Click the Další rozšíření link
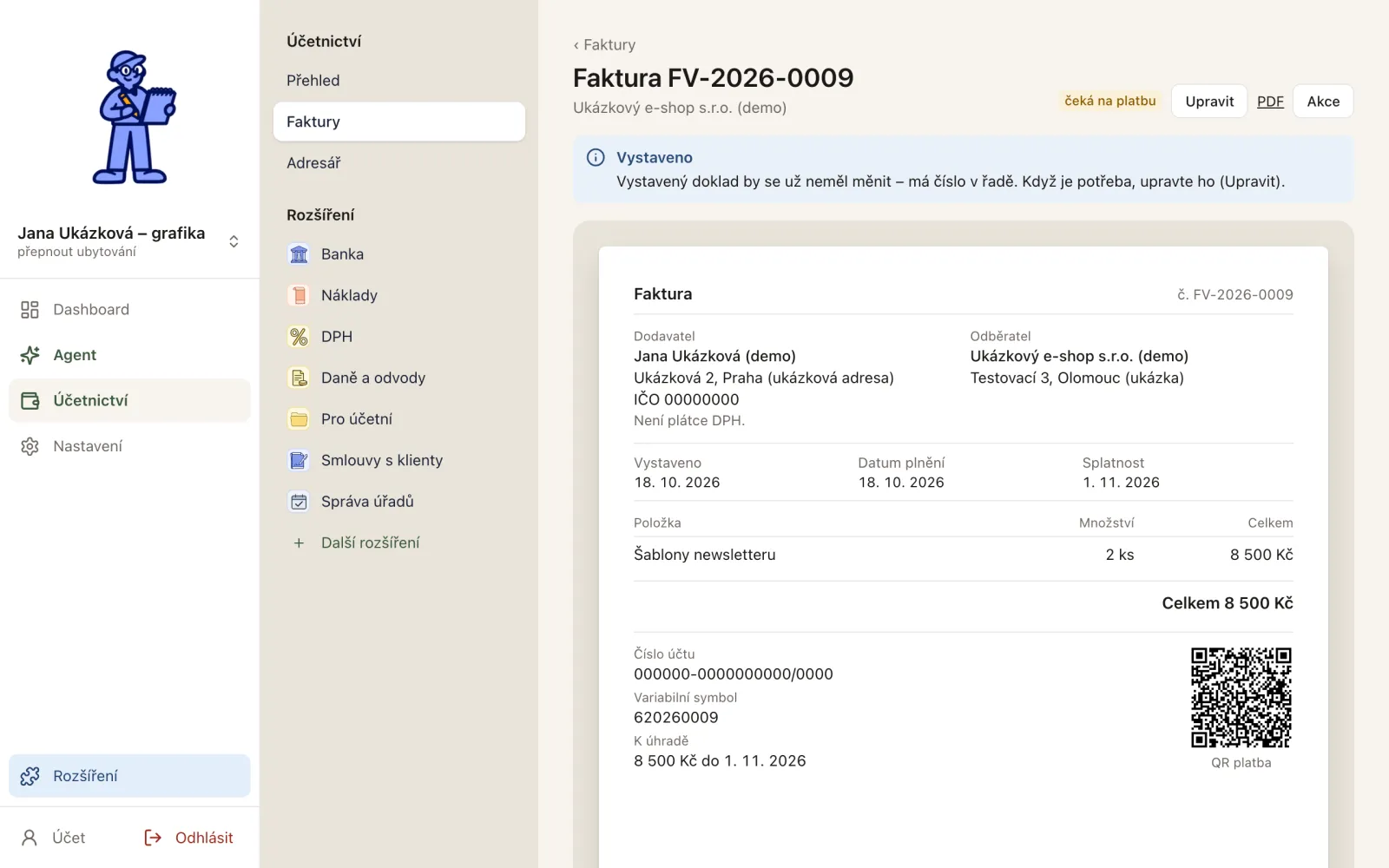This screenshot has width=1389, height=868. click(x=371, y=542)
